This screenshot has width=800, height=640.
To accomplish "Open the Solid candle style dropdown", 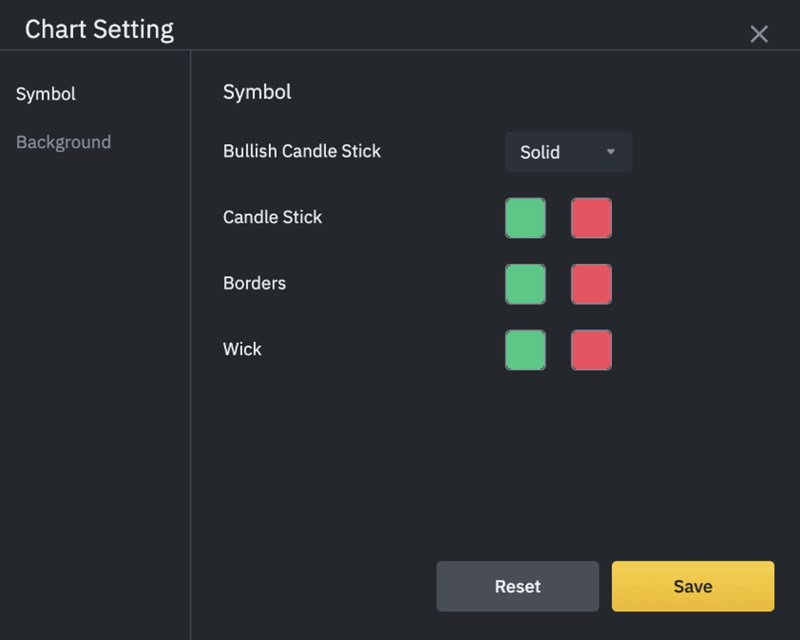I will click(568, 152).
